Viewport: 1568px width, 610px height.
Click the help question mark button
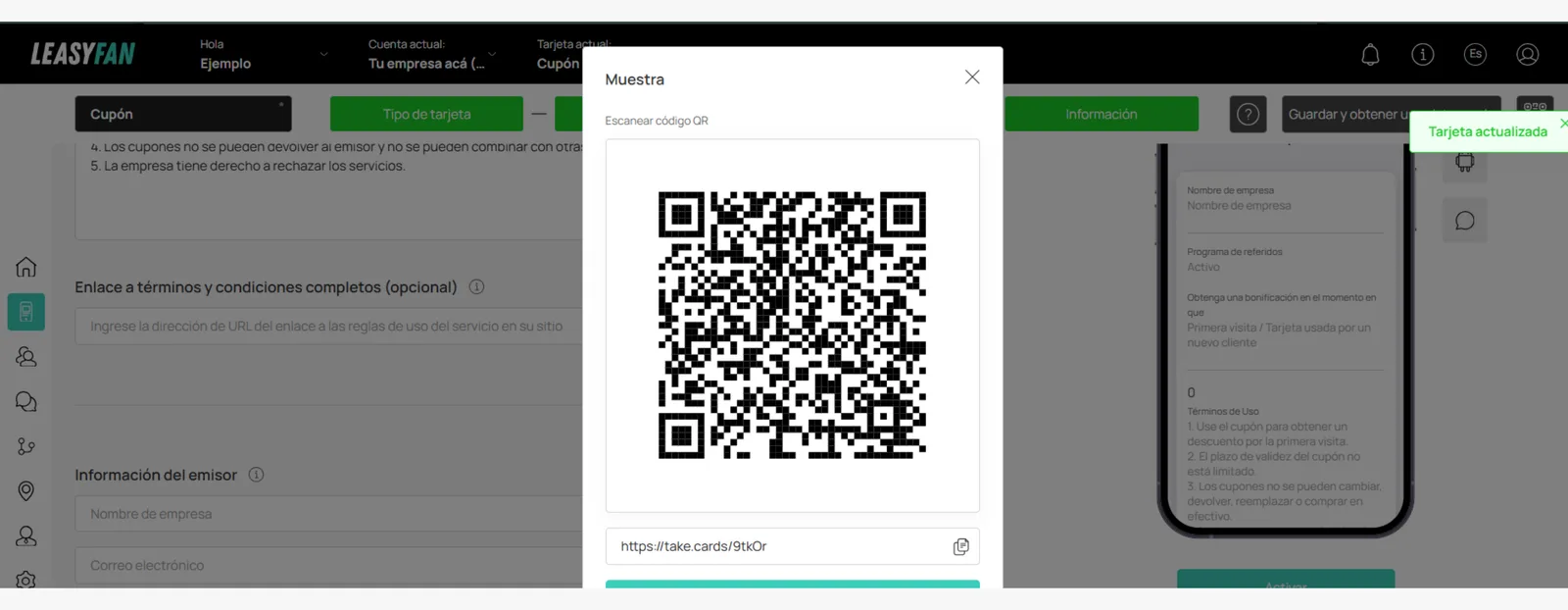click(1248, 114)
